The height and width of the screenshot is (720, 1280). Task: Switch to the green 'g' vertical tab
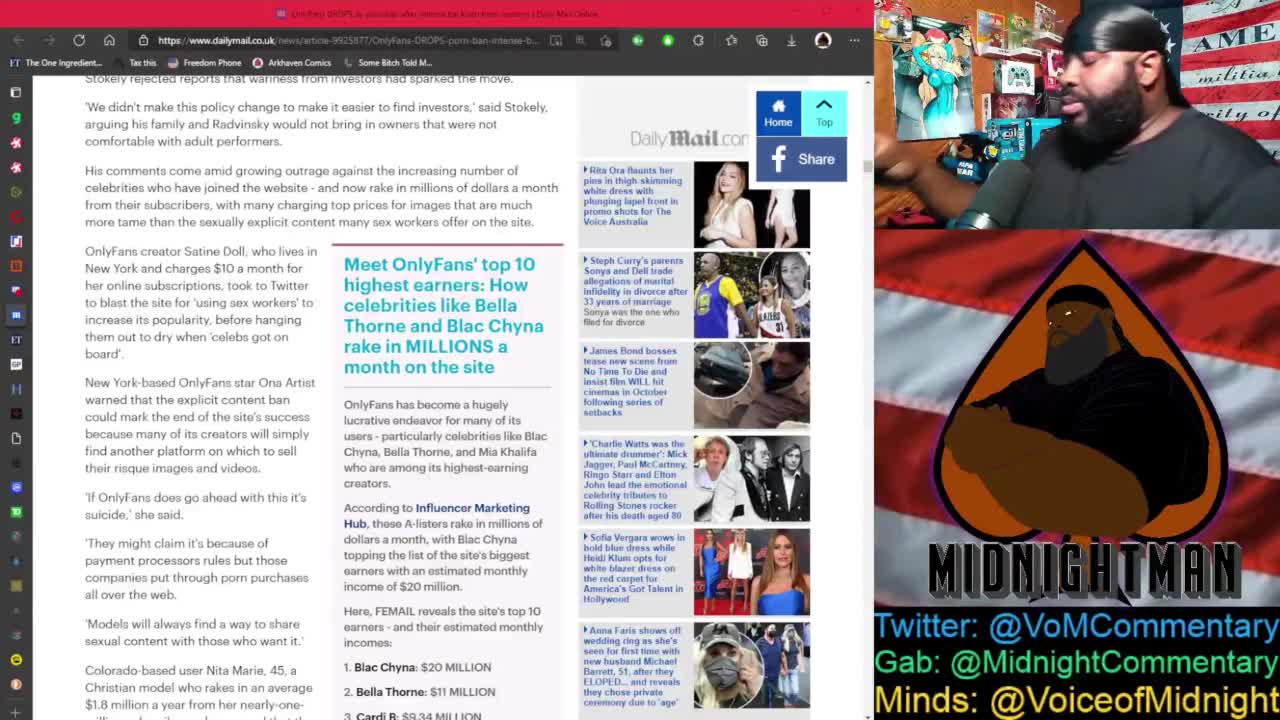tap(16, 117)
